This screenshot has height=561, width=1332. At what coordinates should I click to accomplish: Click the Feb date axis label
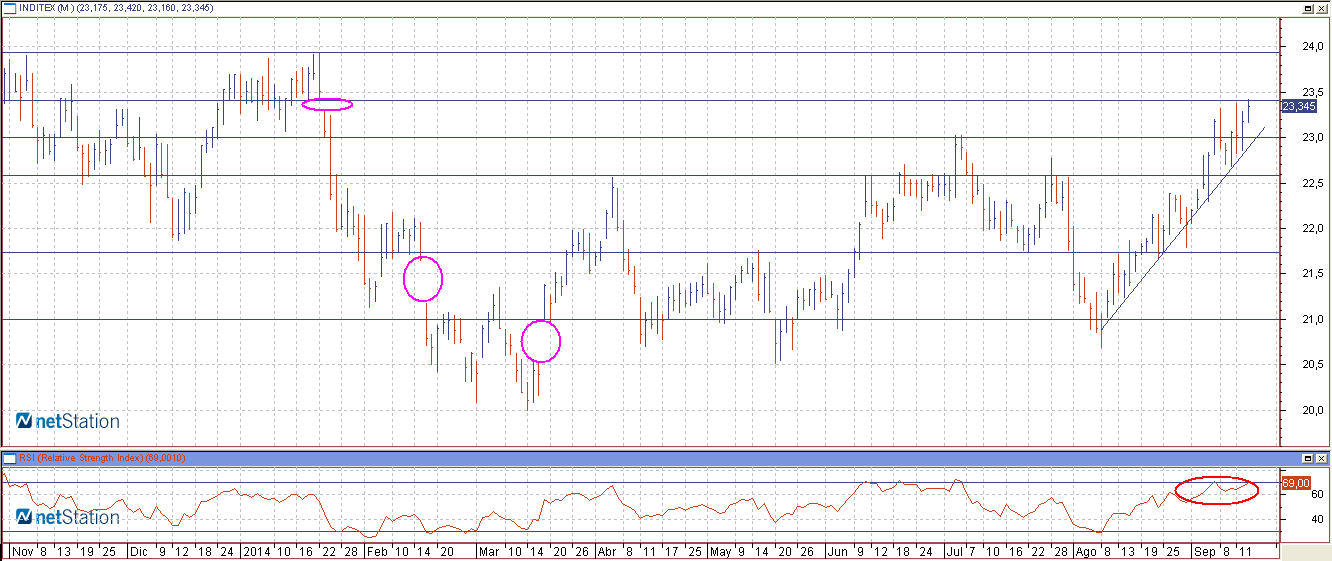pos(376,551)
